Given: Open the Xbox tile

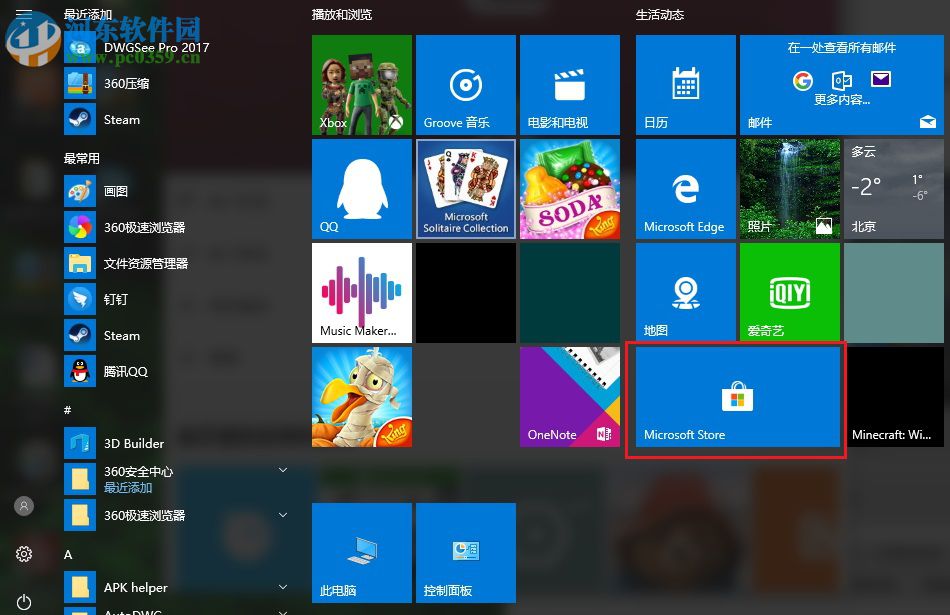Looking at the screenshot, I should [361, 84].
